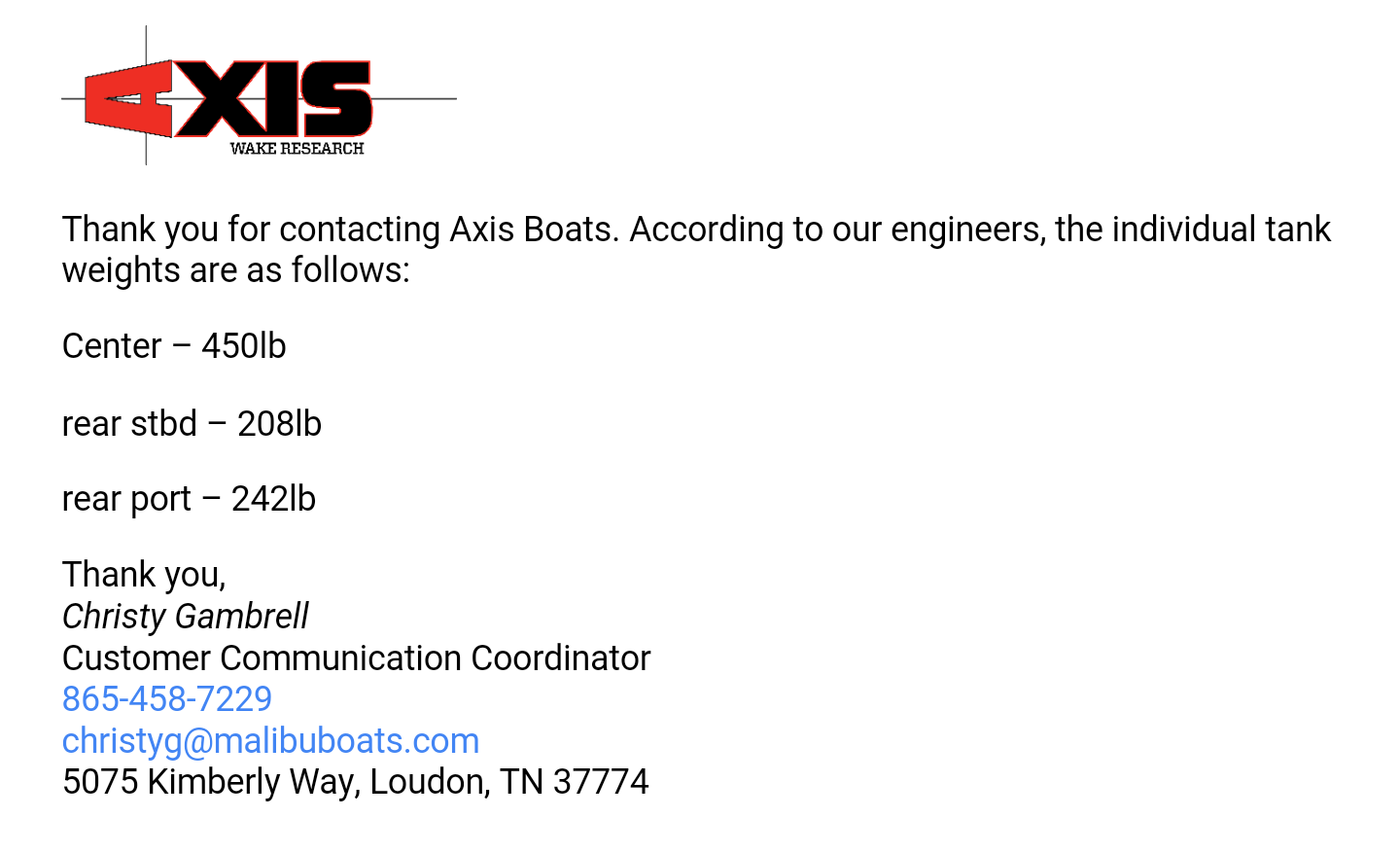Click the Thank you for contacting paragraph

coord(696,250)
